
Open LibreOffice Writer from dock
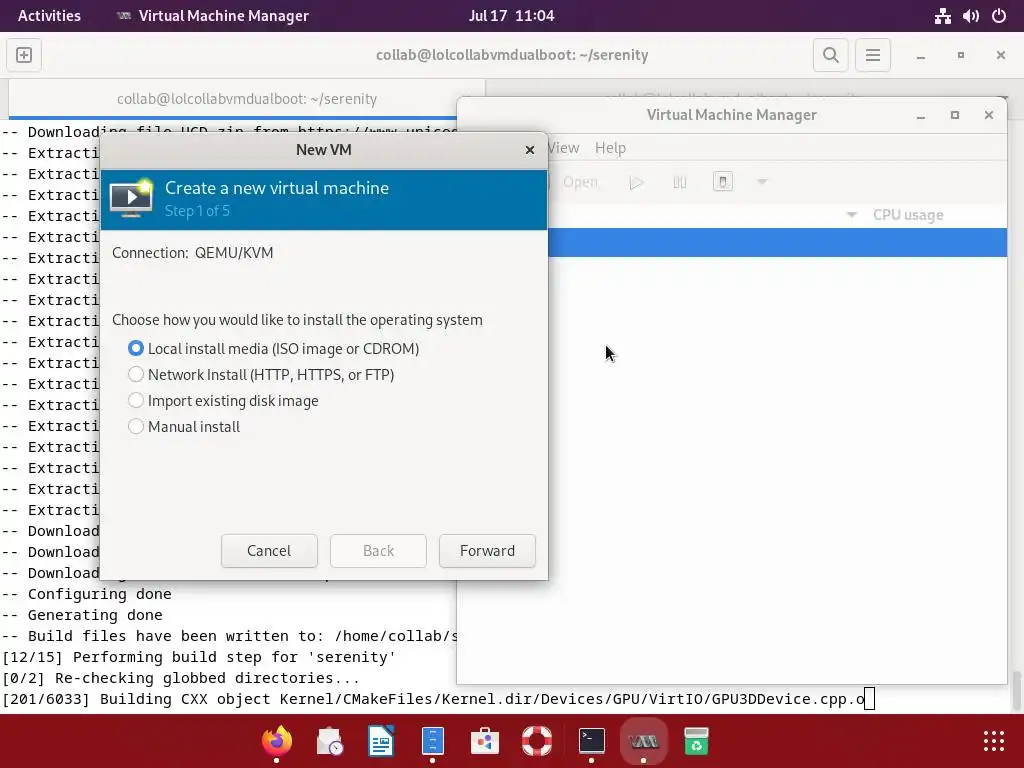pyautogui.click(x=381, y=741)
